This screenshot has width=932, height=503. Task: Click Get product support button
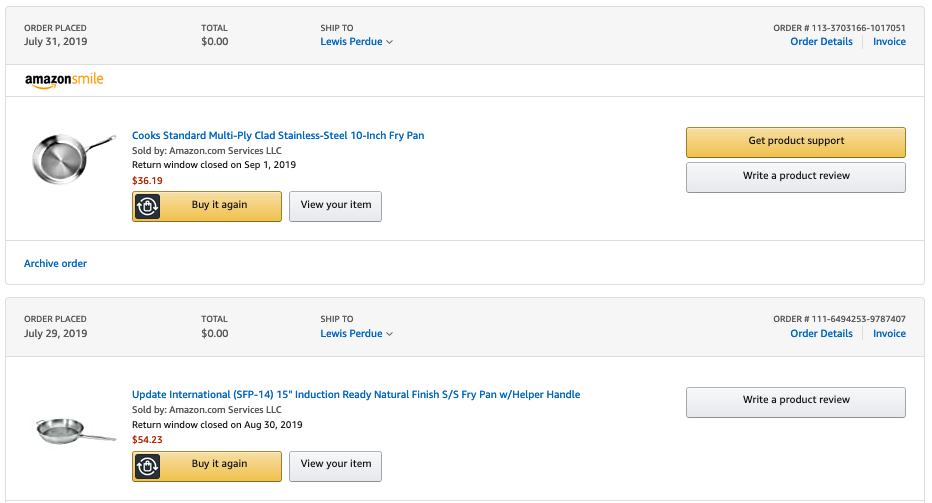point(796,142)
